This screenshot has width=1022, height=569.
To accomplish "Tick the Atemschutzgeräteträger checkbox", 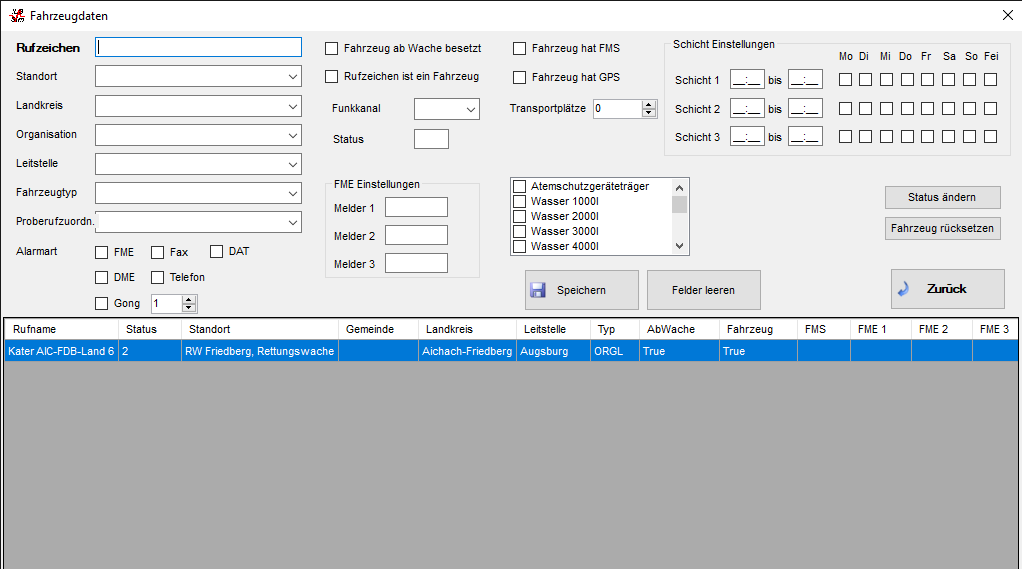I will [520, 187].
